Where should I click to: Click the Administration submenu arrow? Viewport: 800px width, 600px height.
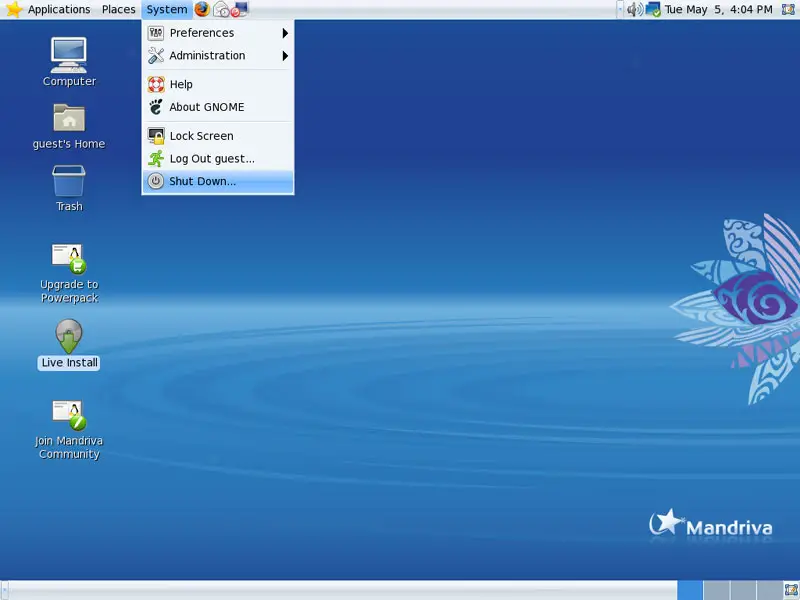(285, 56)
